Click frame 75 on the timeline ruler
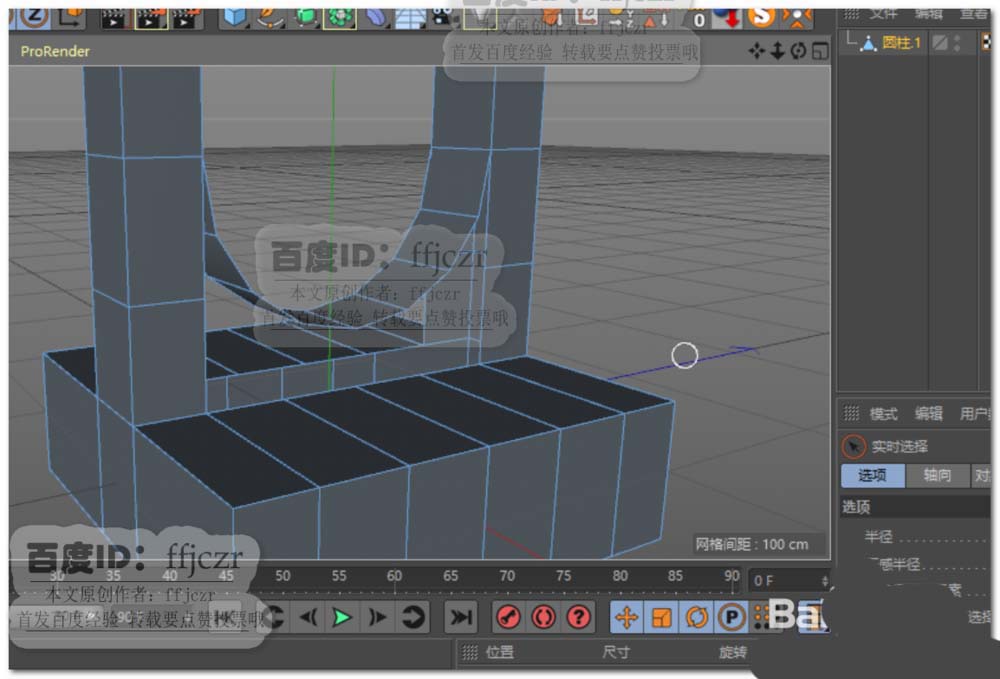Screen dimensions: 1000x679 click(x=563, y=576)
